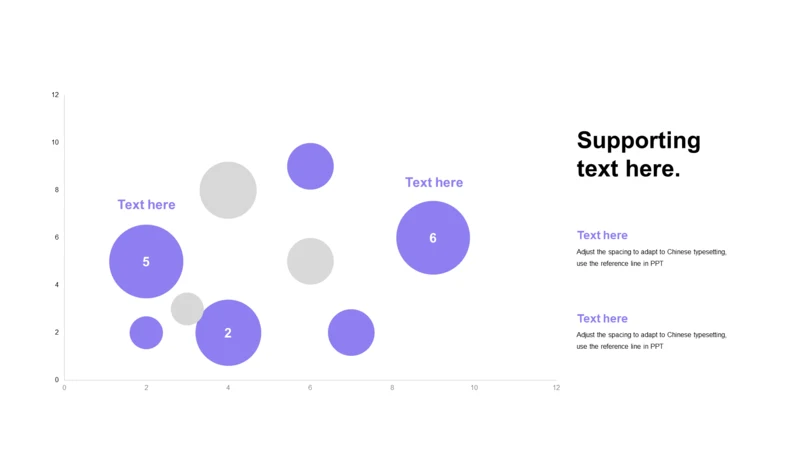Select the 'Text here' label above bubble 5

point(146,205)
